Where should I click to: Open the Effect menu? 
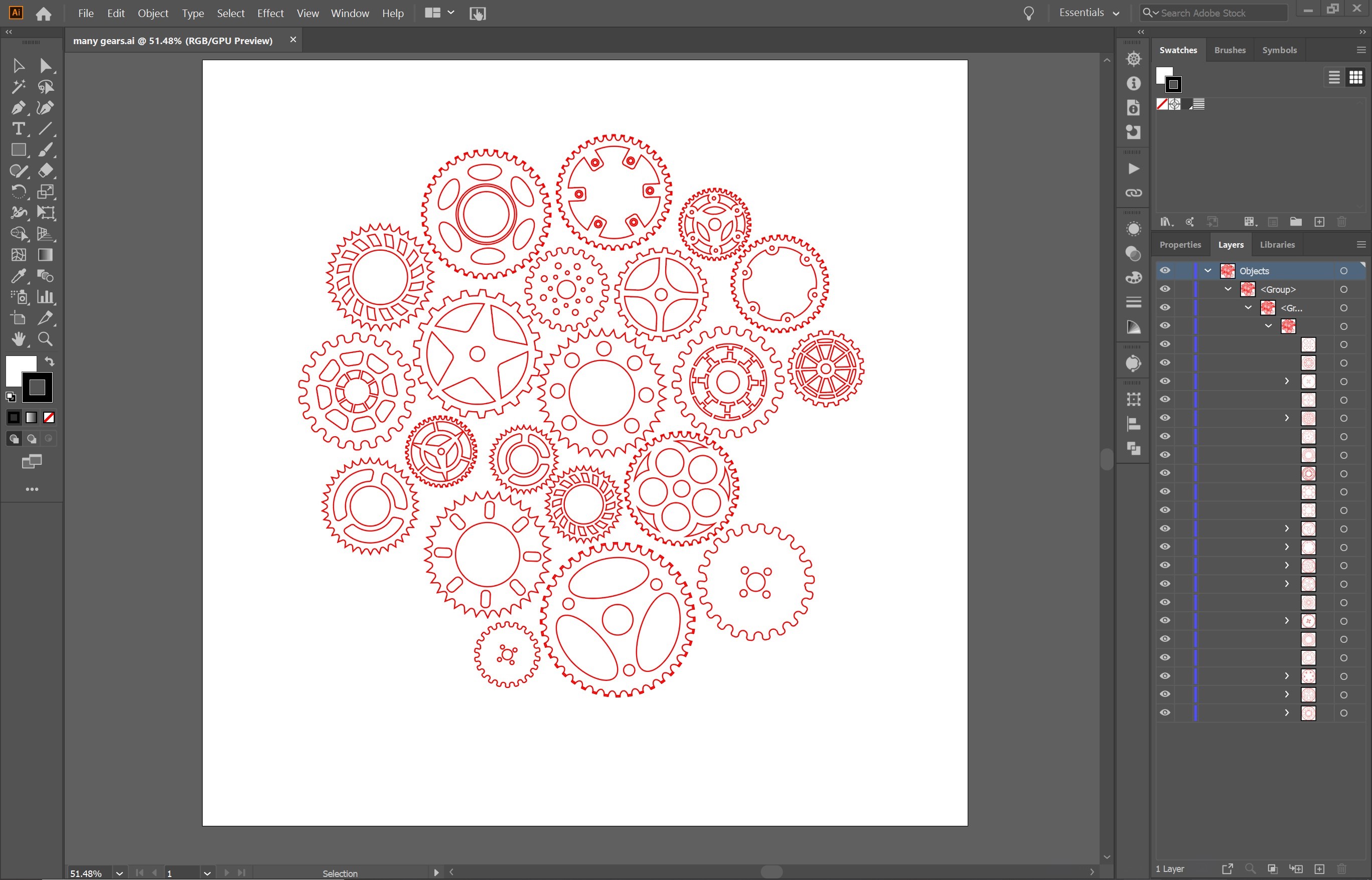270,13
